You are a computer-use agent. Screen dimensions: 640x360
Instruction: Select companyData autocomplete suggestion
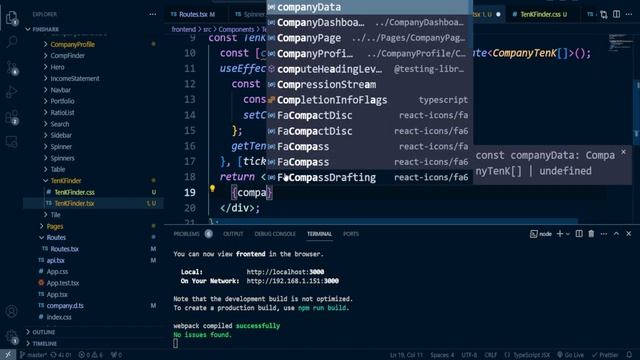[369, 7]
